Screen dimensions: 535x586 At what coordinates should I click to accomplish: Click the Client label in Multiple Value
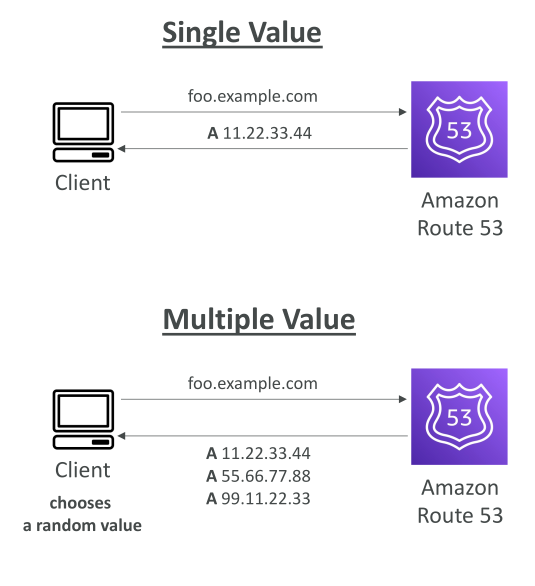pyautogui.click(x=83, y=470)
